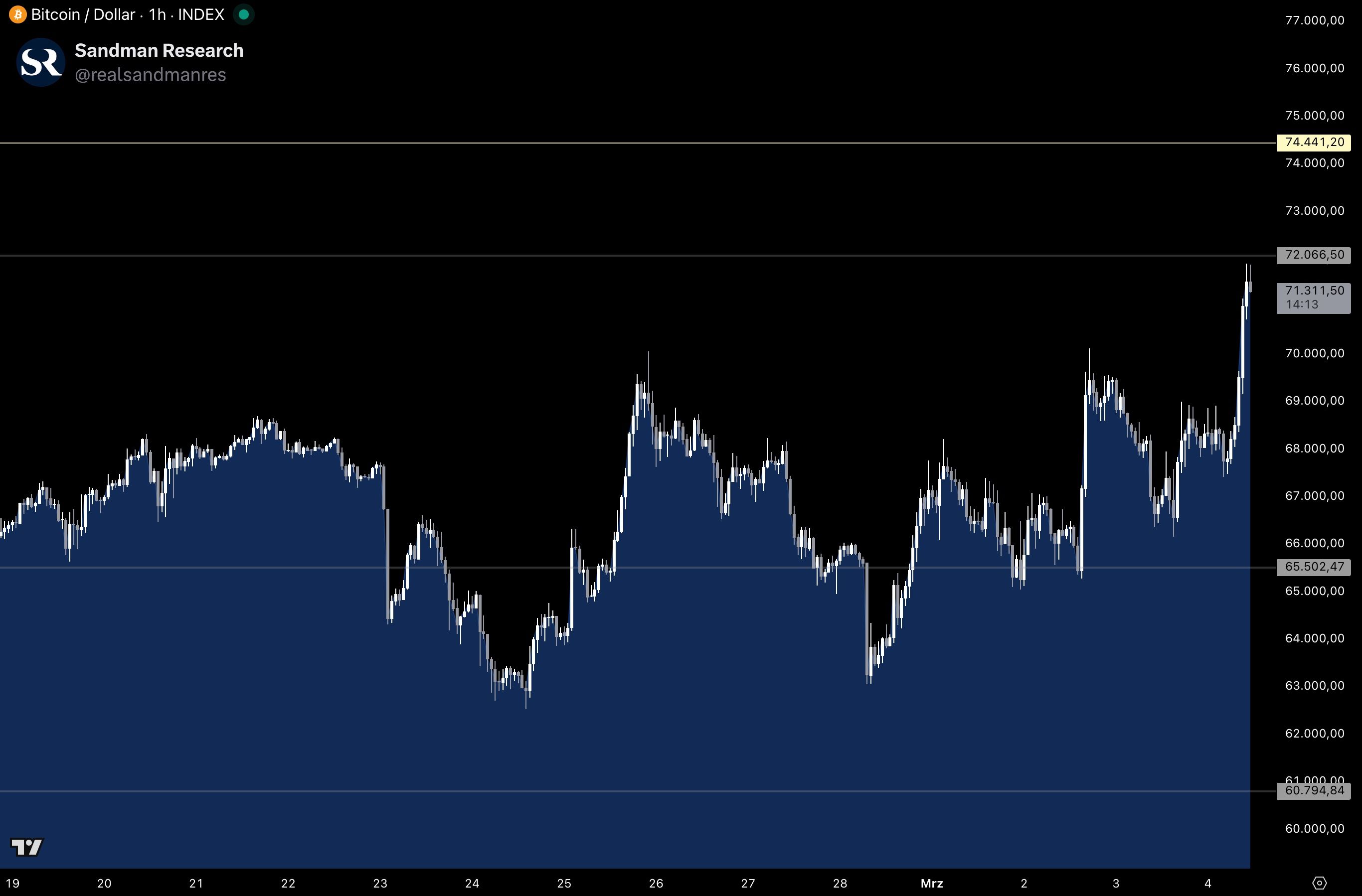Click the Bitcoin / Dollar symbol title
Screen dimensions: 1362x896
click(x=83, y=14)
